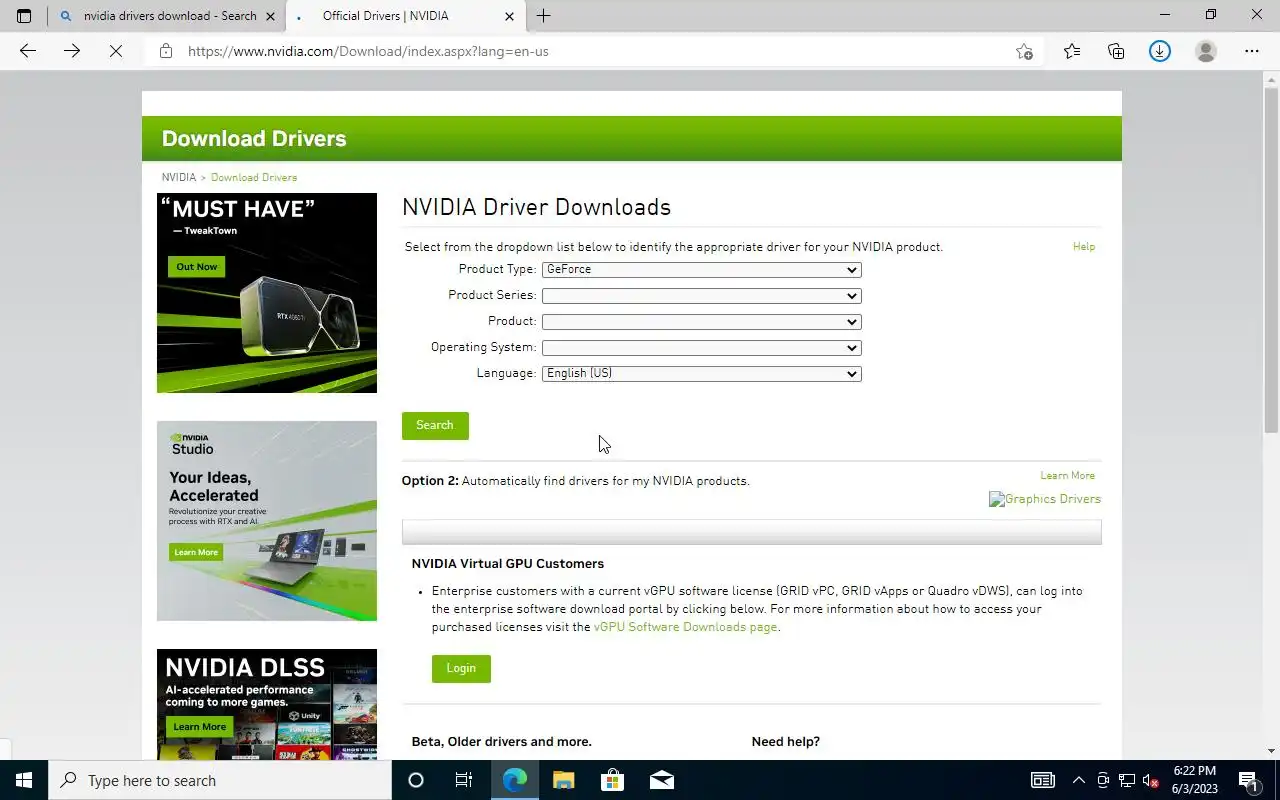Click the Windows taskbar search box
1280x800 pixels.
point(220,780)
